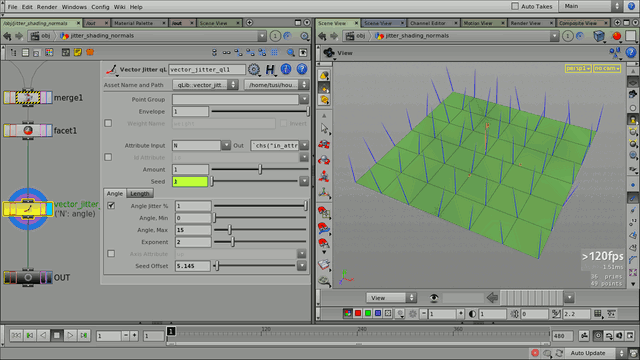Screen dimensions: 640x360
Task: Select the blue channel display icon
Action: click(x=378, y=313)
